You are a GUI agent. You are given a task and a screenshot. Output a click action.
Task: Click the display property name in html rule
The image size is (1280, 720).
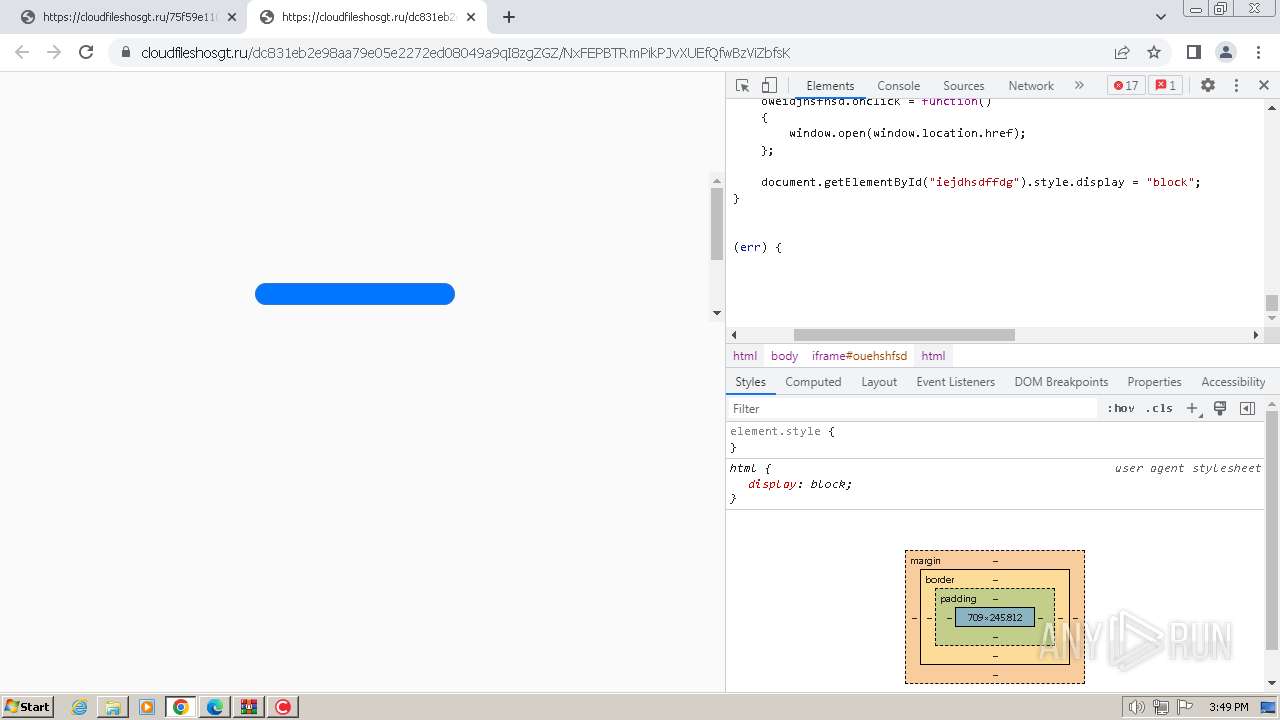pyautogui.click(x=772, y=484)
